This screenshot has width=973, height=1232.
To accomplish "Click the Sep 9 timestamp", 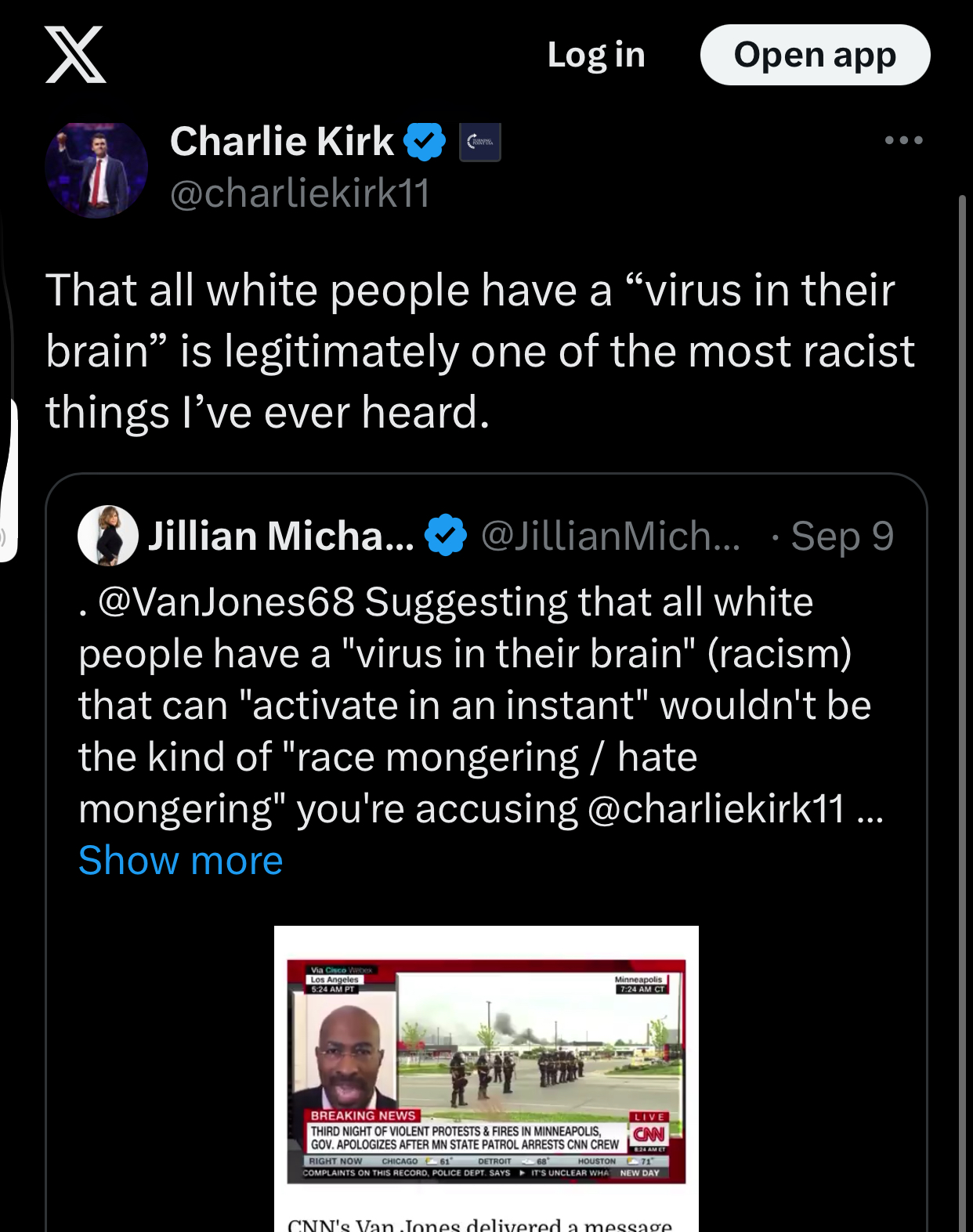I will click(x=841, y=537).
